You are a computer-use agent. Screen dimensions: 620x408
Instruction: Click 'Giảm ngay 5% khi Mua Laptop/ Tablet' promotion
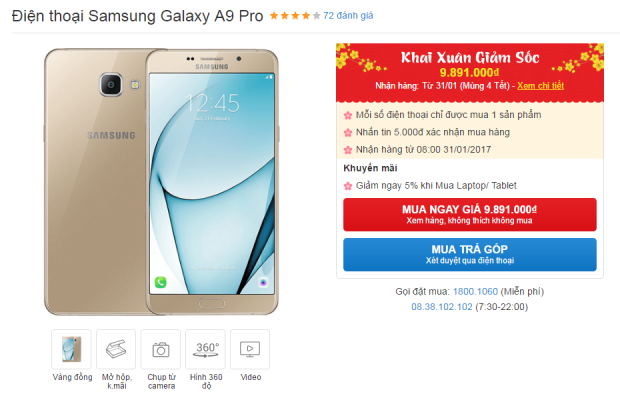[436, 185]
